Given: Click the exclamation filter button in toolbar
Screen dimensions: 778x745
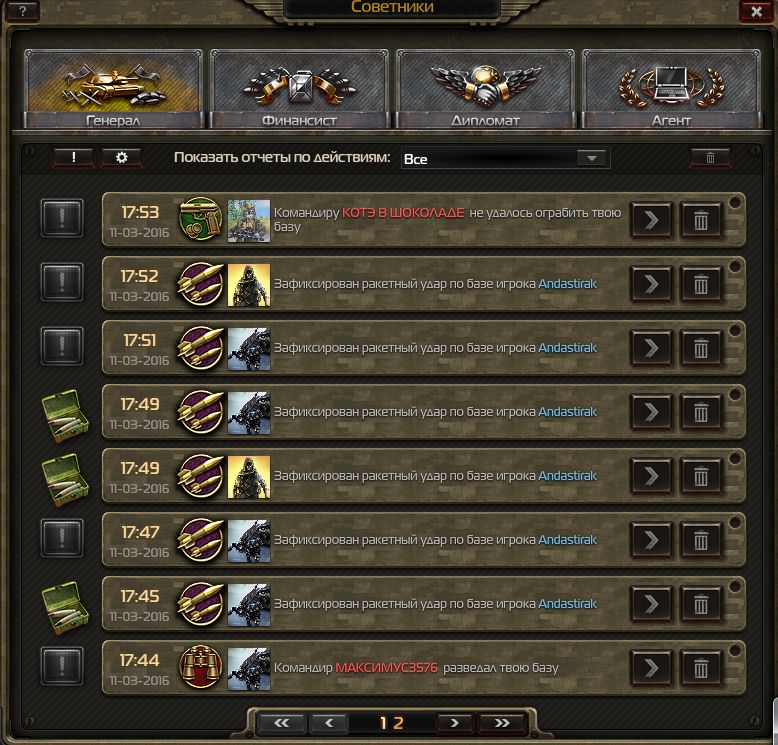Looking at the screenshot, I should [73, 158].
